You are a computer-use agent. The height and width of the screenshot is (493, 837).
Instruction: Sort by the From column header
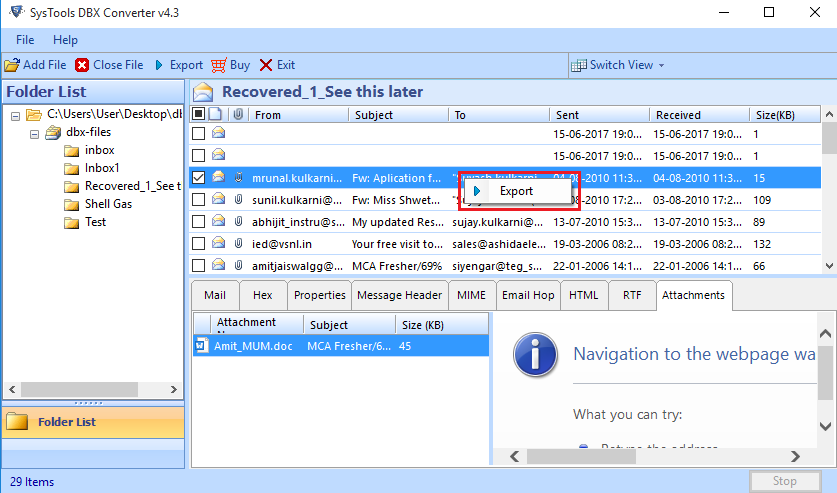click(299, 115)
